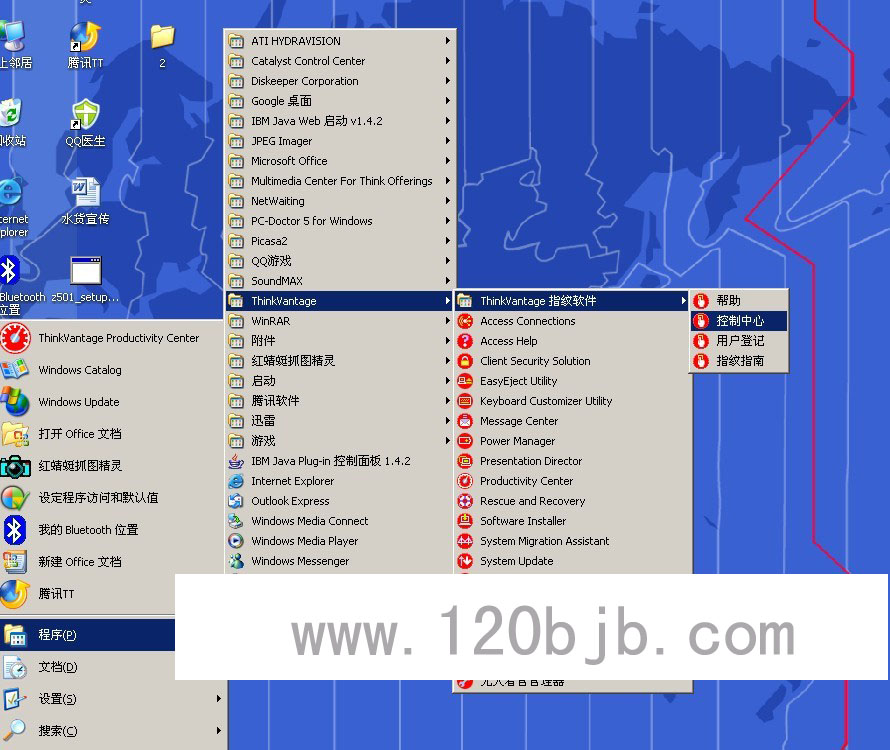Click the Access Help question-mark icon
This screenshot has height=750, width=890.
[465, 341]
